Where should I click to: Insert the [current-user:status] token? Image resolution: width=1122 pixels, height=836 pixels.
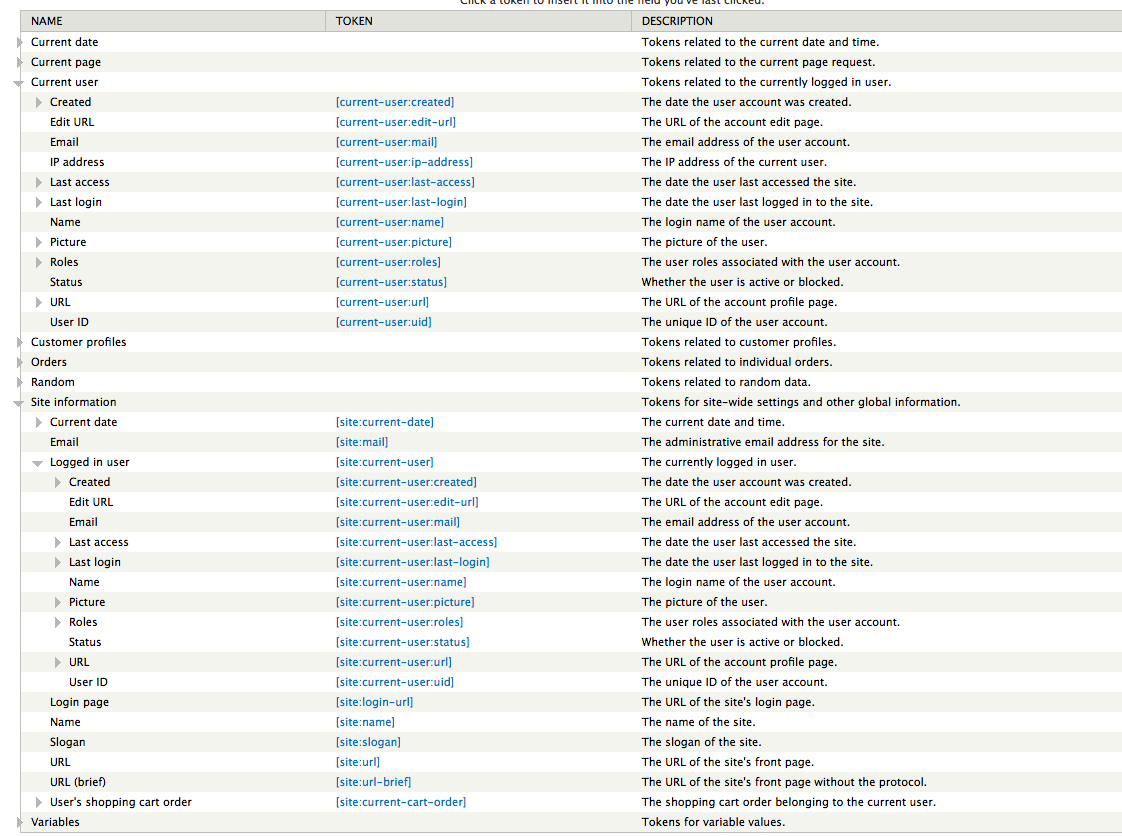(391, 283)
